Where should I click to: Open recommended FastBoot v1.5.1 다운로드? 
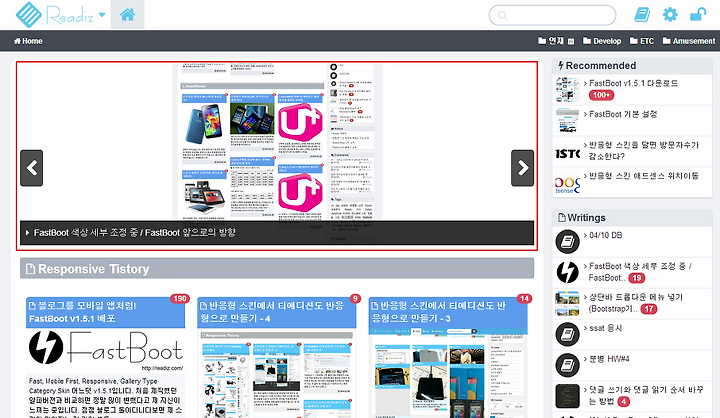coord(633,83)
